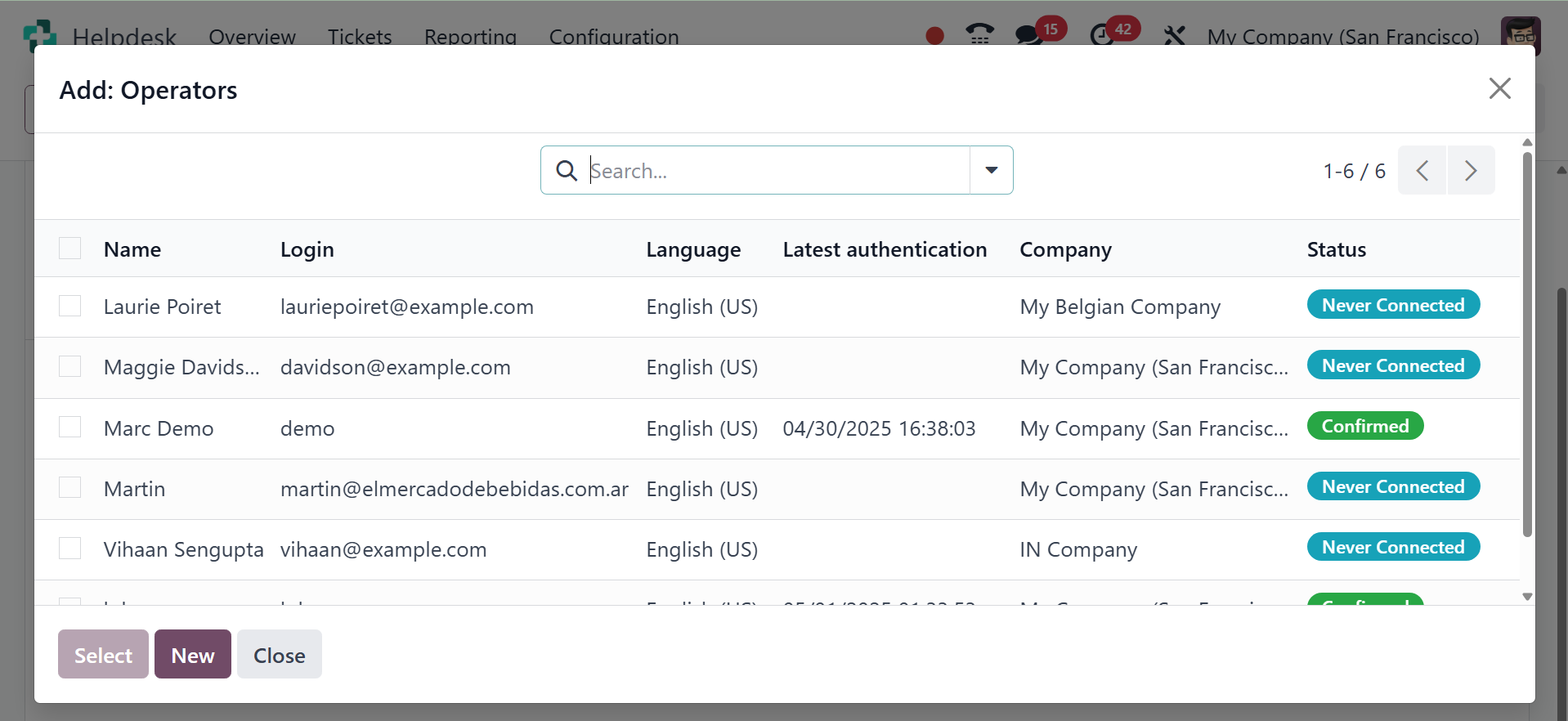Viewport: 1568px width, 721px height.
Task: Open the messages chat icon
Action: tap(1028, 35)
